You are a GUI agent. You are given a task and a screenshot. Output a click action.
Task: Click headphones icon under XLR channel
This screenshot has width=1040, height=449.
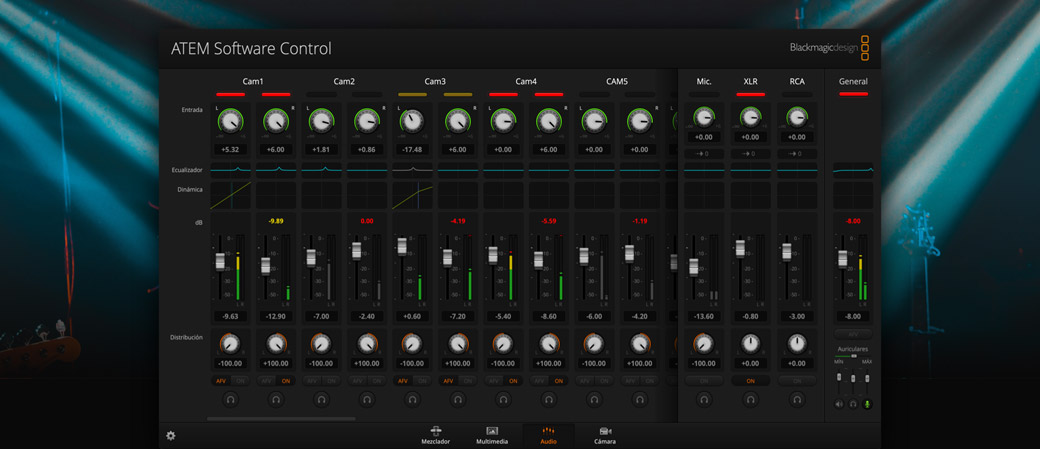click(750, 400)
